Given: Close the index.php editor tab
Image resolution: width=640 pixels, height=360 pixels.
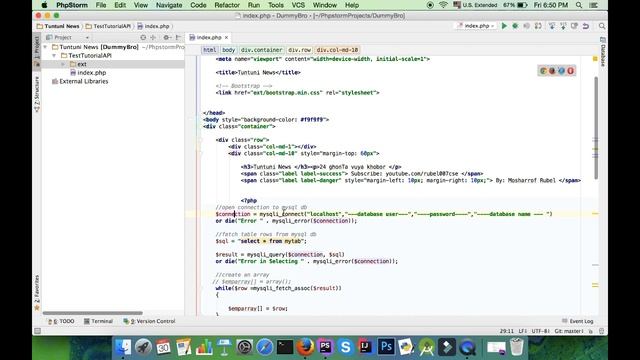Looking at the screenshot, I should [x=227, y=38].
